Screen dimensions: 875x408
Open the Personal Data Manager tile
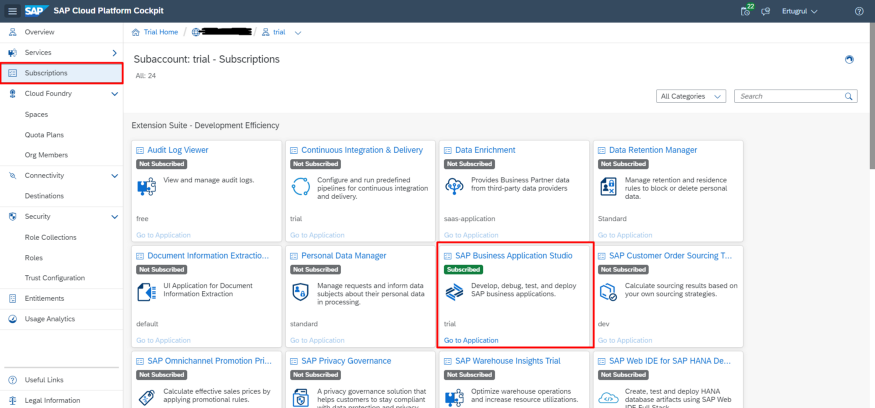point(344,256)
